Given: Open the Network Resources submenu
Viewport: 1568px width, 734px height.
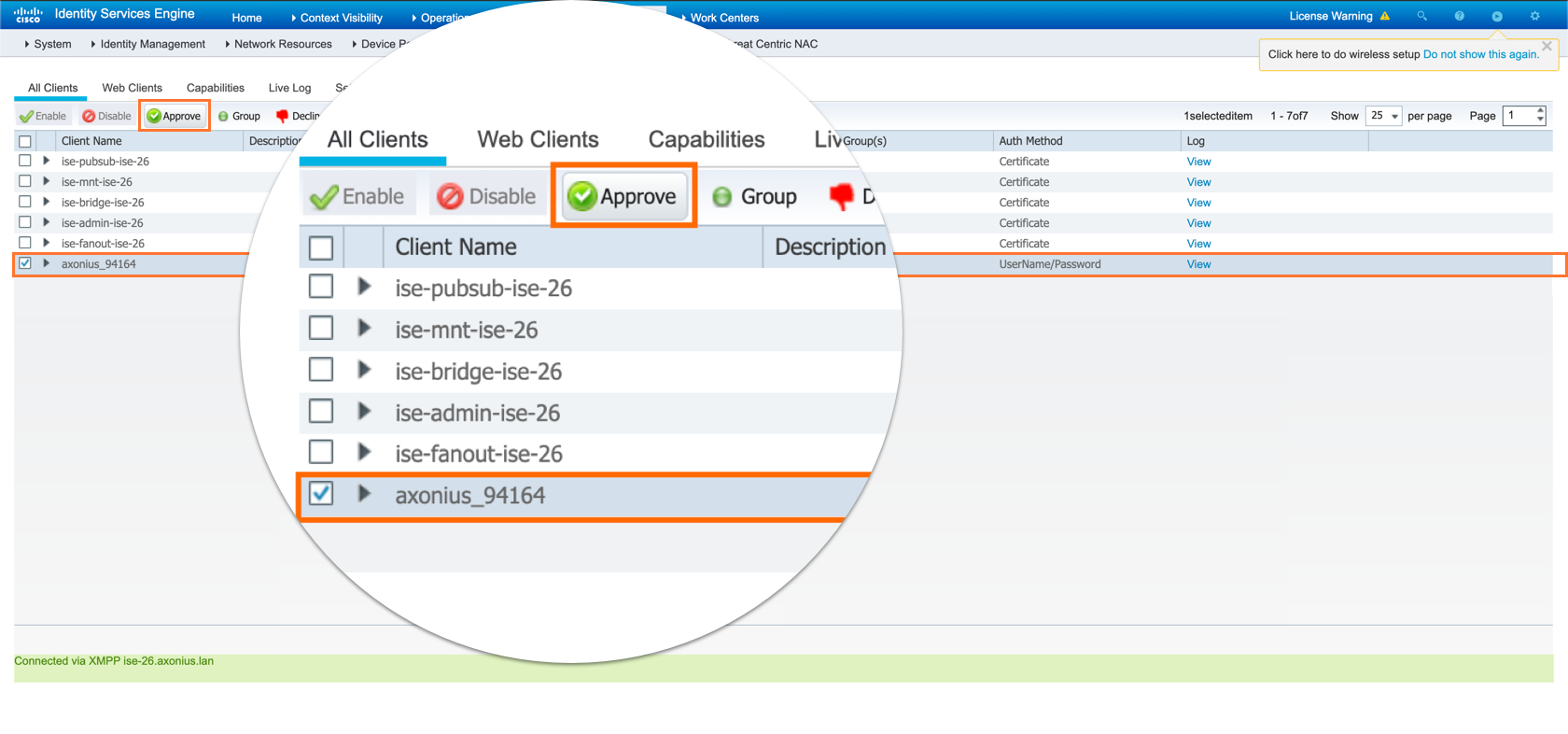Looking at the screenshot, I should click(279, 44).
